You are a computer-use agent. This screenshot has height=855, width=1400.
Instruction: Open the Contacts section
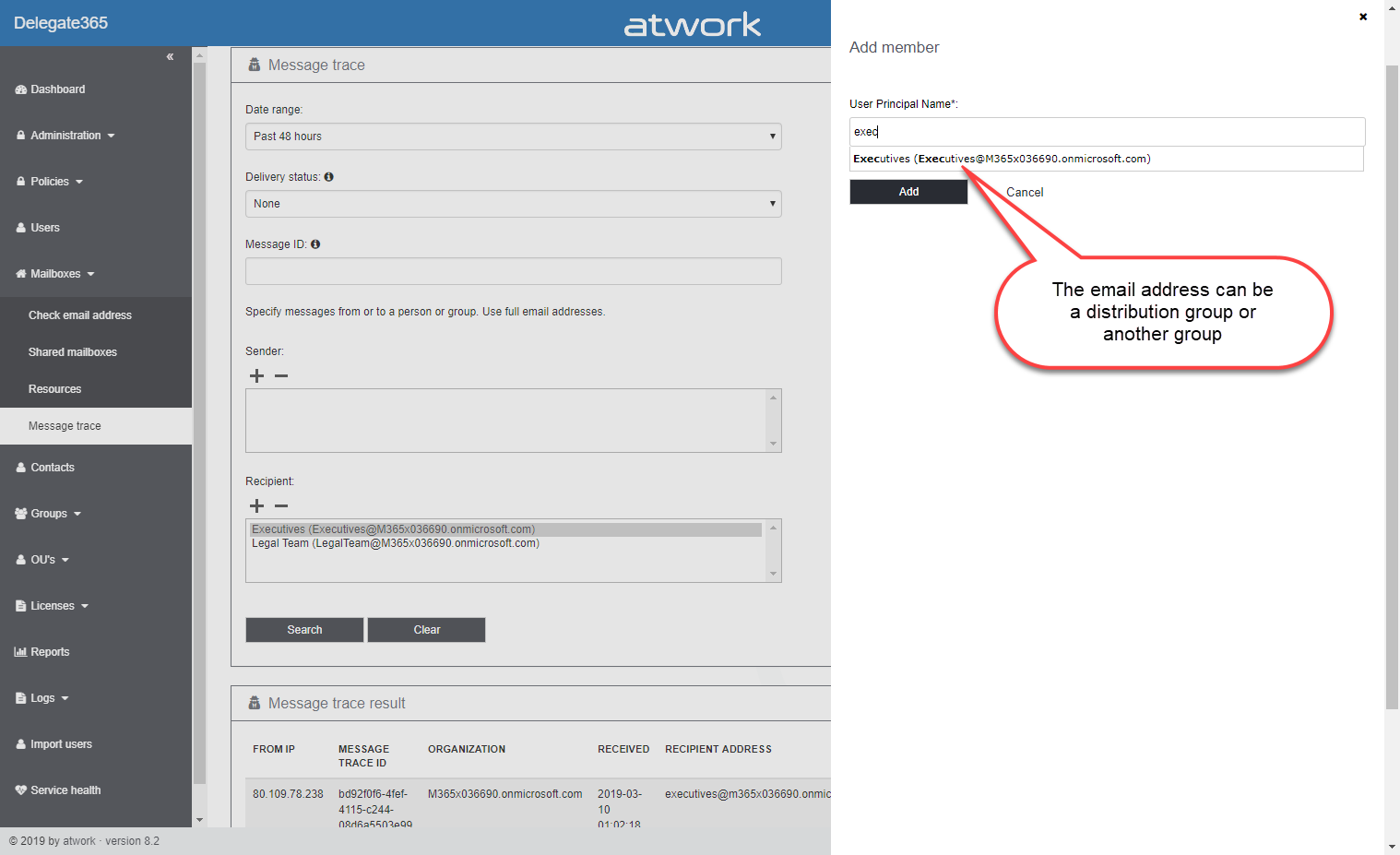pos(53,468)
